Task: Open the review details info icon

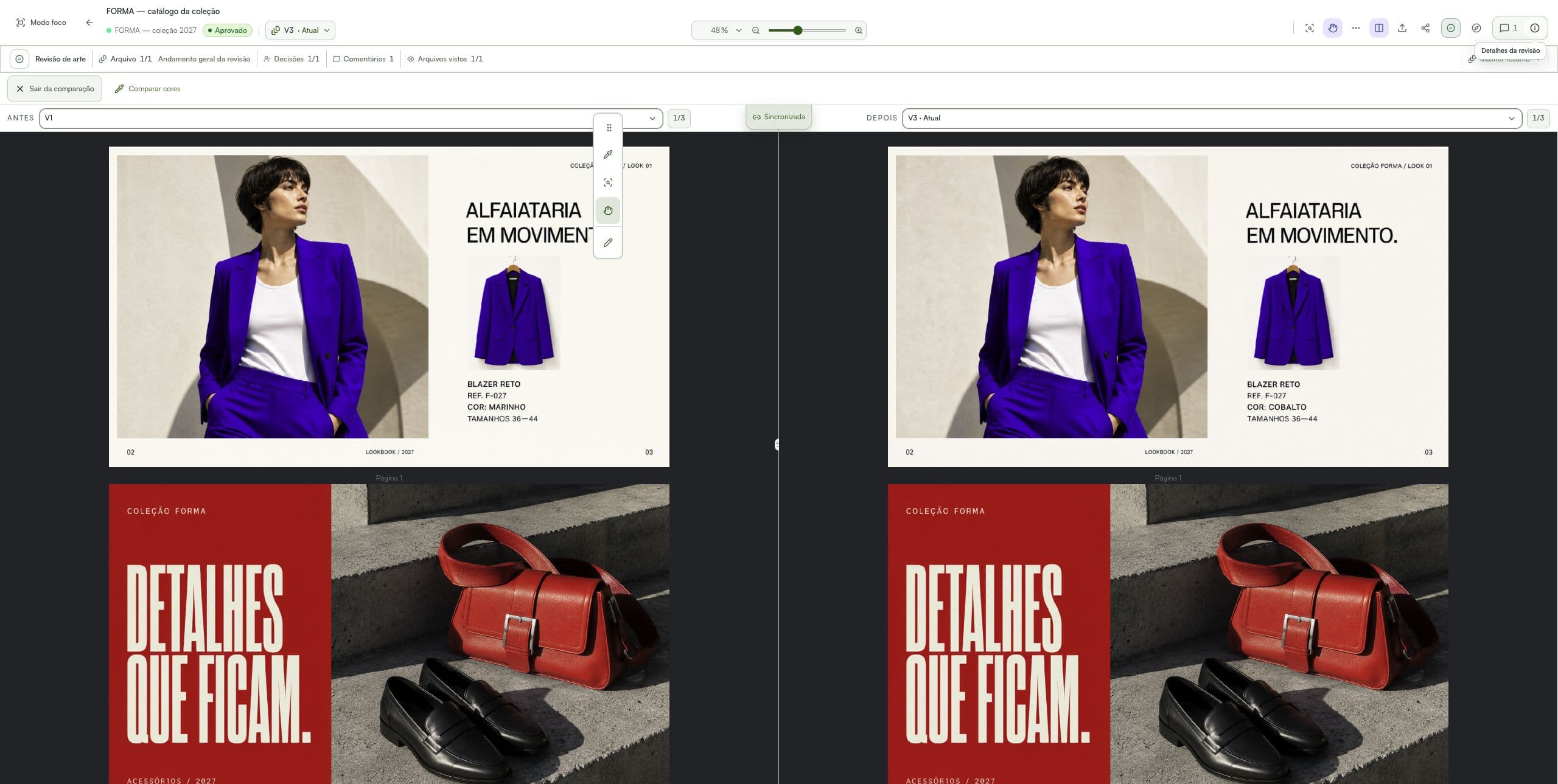Action: (1535, 28)
